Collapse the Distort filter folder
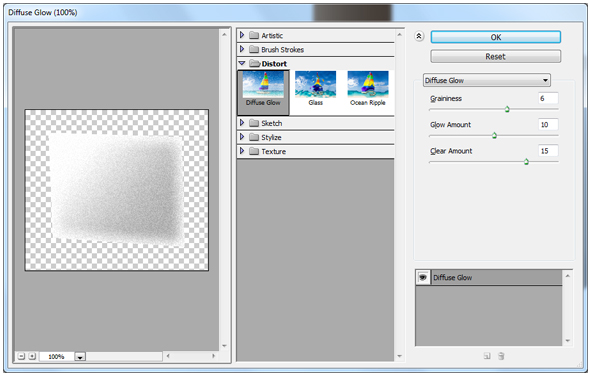This screenshot has height=378, width=590. point(242,63)
